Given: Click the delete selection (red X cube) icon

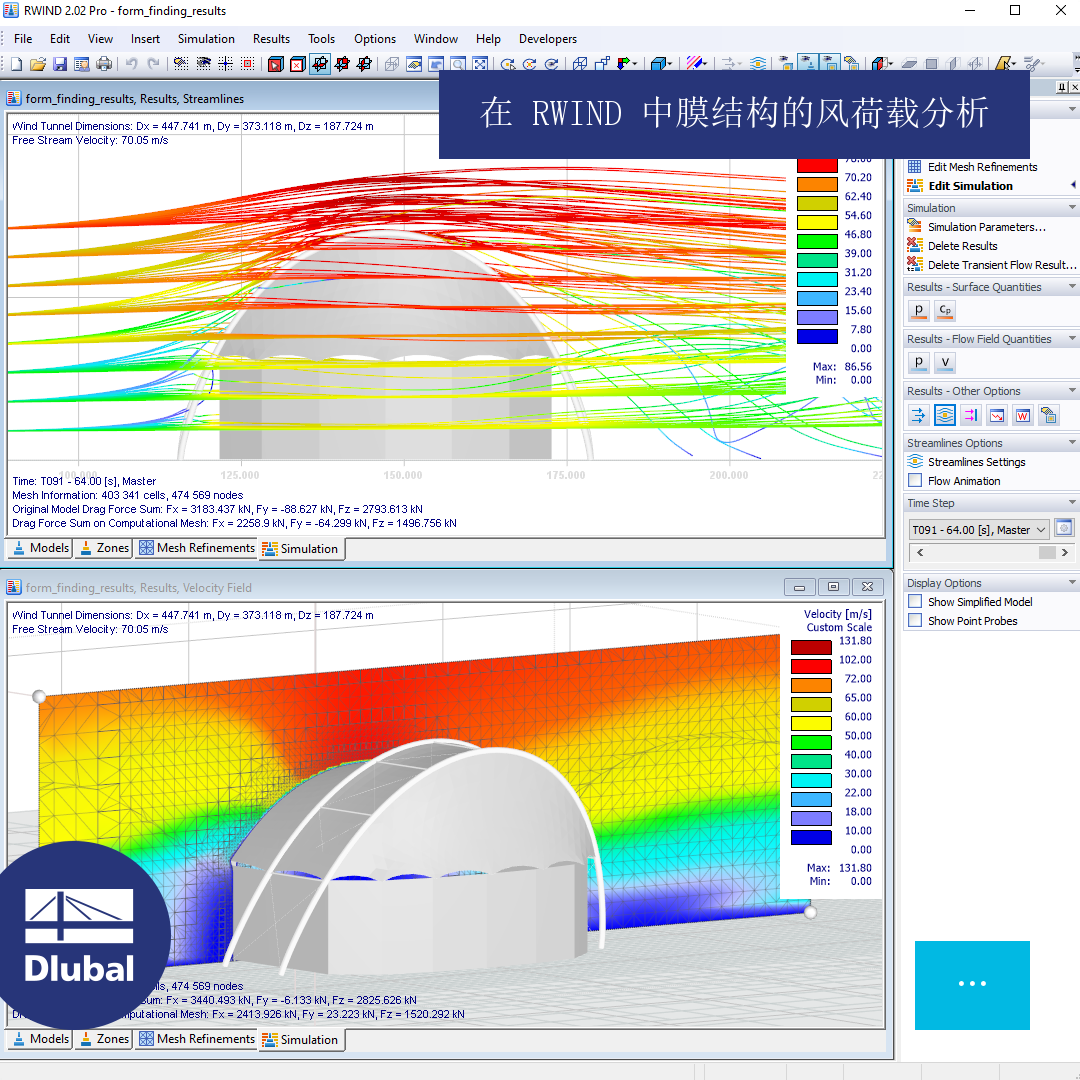Looking at the screenshot, I should 298,64.
